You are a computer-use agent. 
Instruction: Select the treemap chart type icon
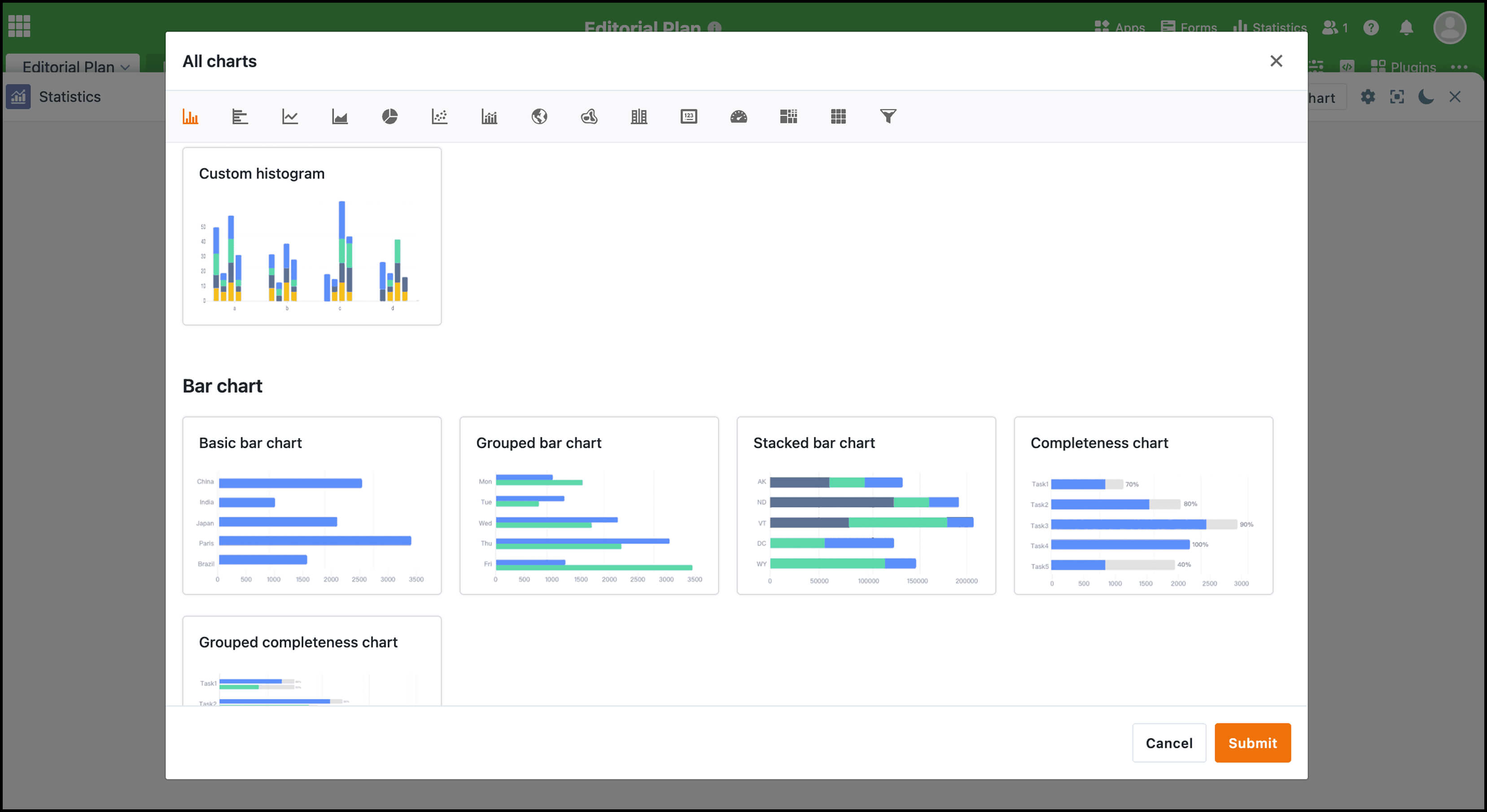[788, 116]
